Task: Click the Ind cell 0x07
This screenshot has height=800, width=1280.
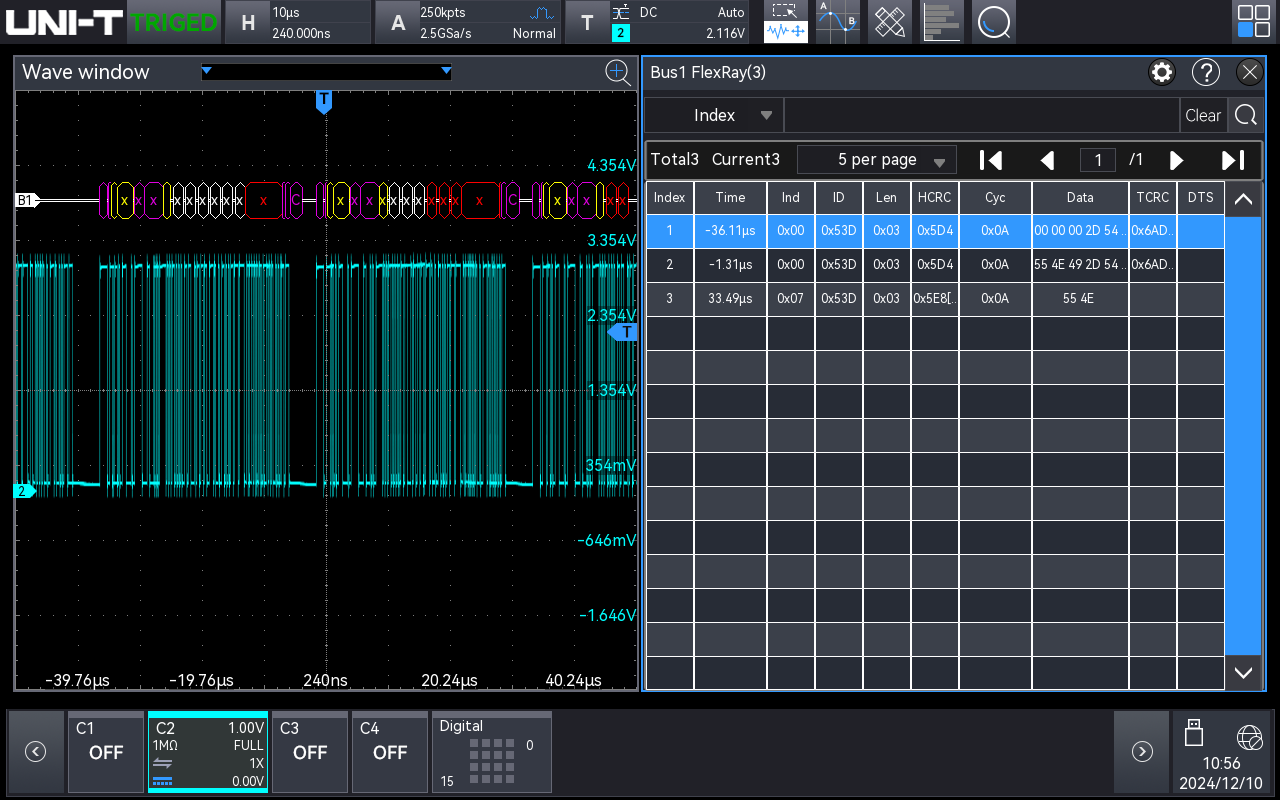Action: tap(790, 299)
